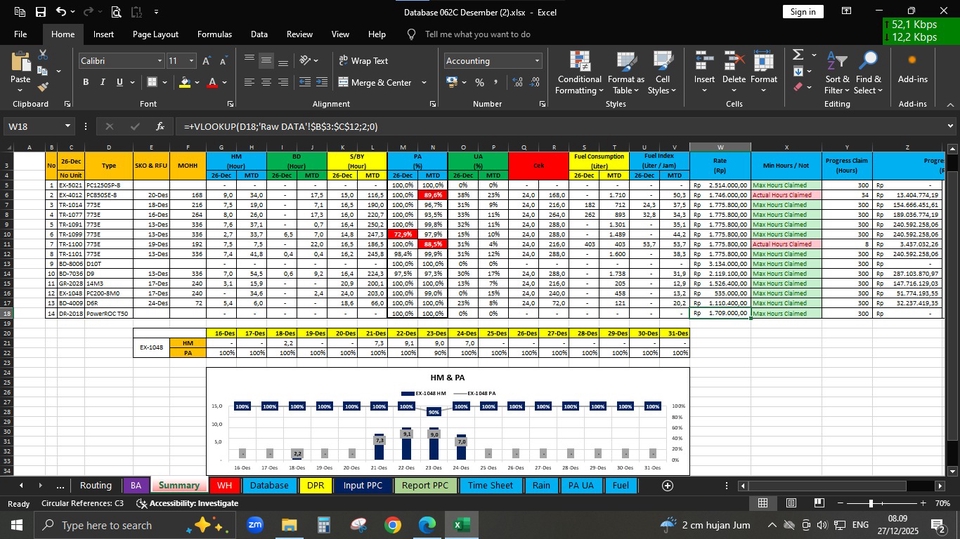Expand Fill Color dropdown arrow
The height and width of the screenshot is (539, 960).
197,82
